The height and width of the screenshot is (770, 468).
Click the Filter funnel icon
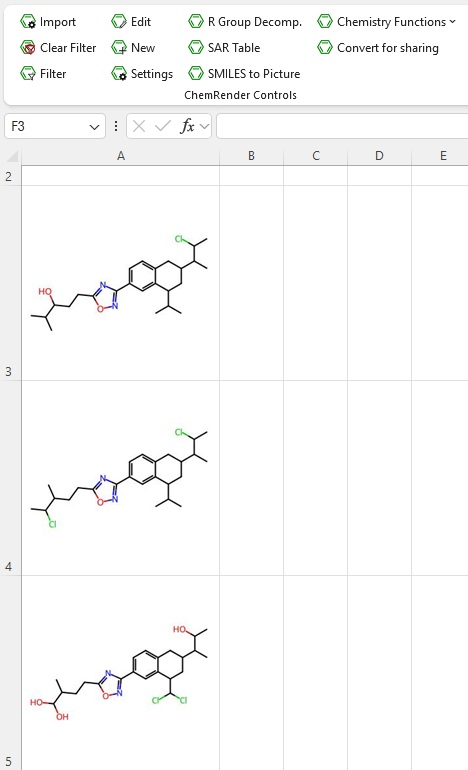point(28,74)
